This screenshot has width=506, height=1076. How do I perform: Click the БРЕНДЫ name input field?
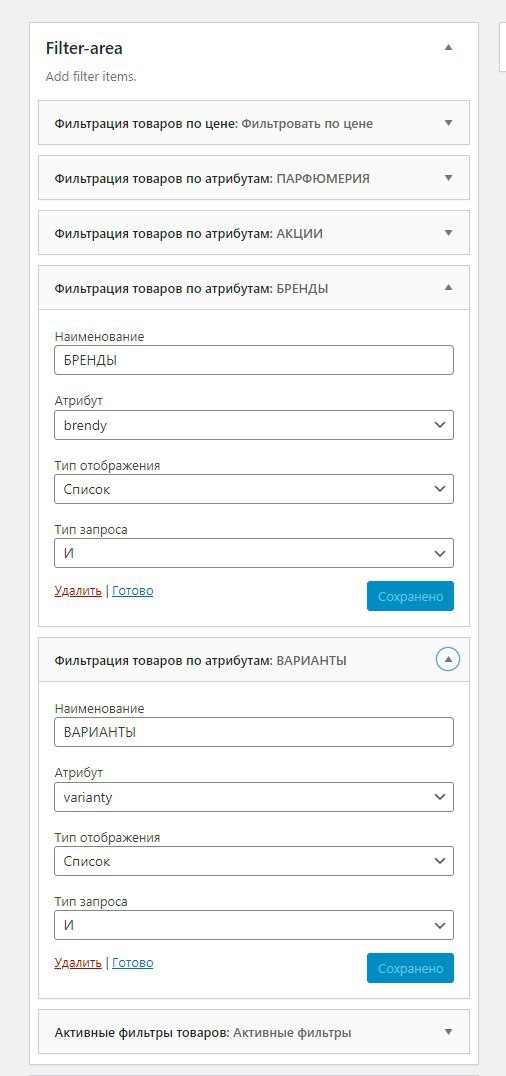pyautogui.click(x=254, y=360)
